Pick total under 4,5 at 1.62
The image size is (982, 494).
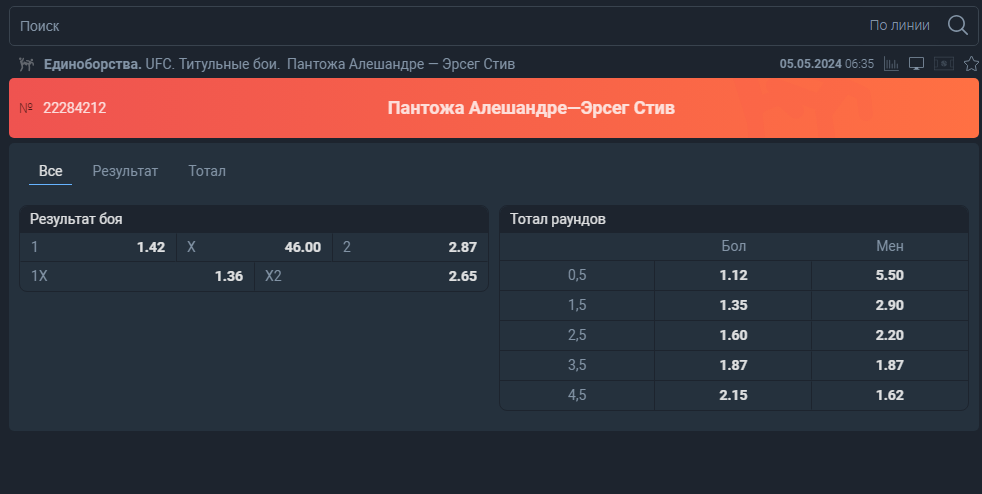point(889,396)
